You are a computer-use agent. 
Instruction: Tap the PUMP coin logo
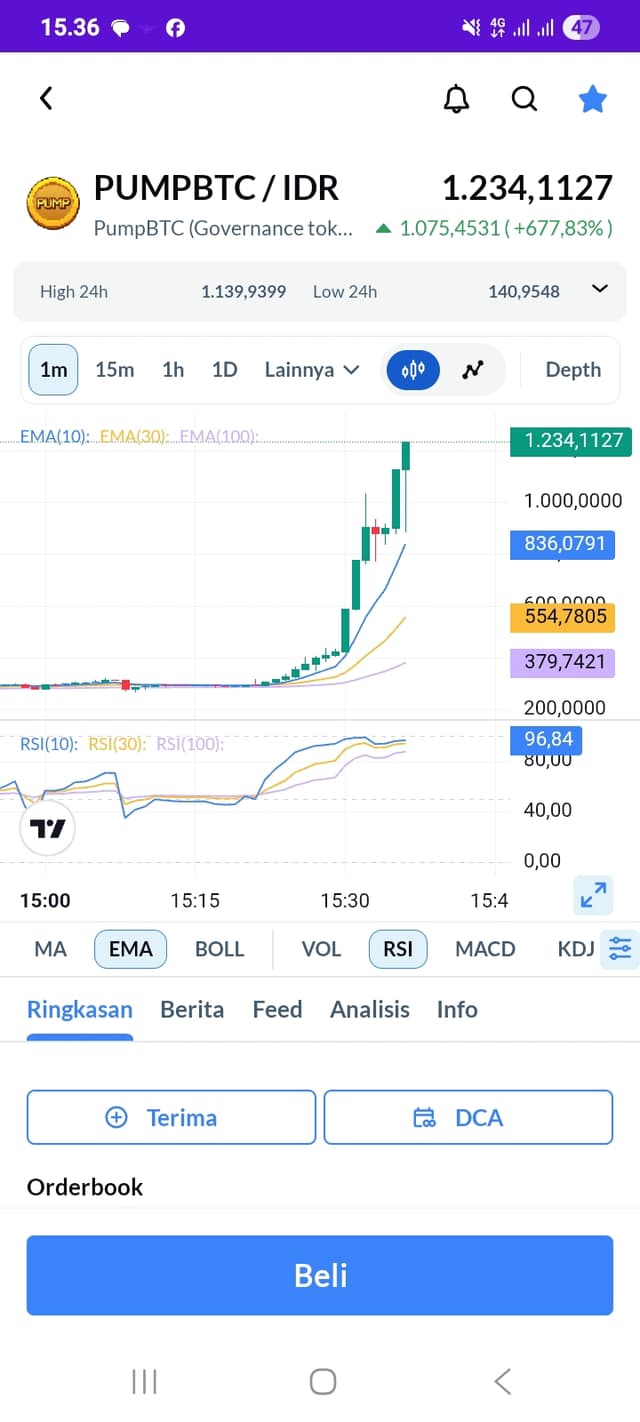coord(52,202)
